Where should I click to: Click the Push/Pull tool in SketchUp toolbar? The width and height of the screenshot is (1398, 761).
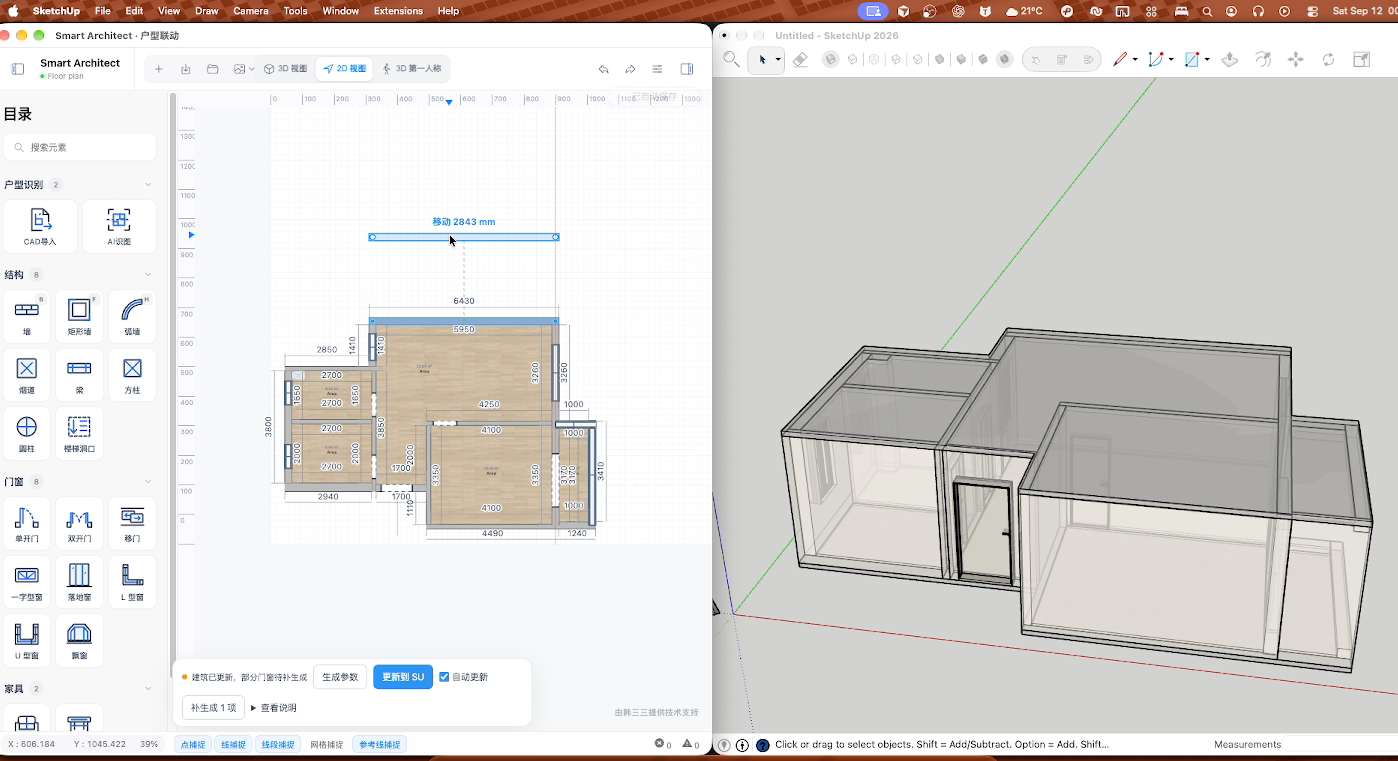1230,60
